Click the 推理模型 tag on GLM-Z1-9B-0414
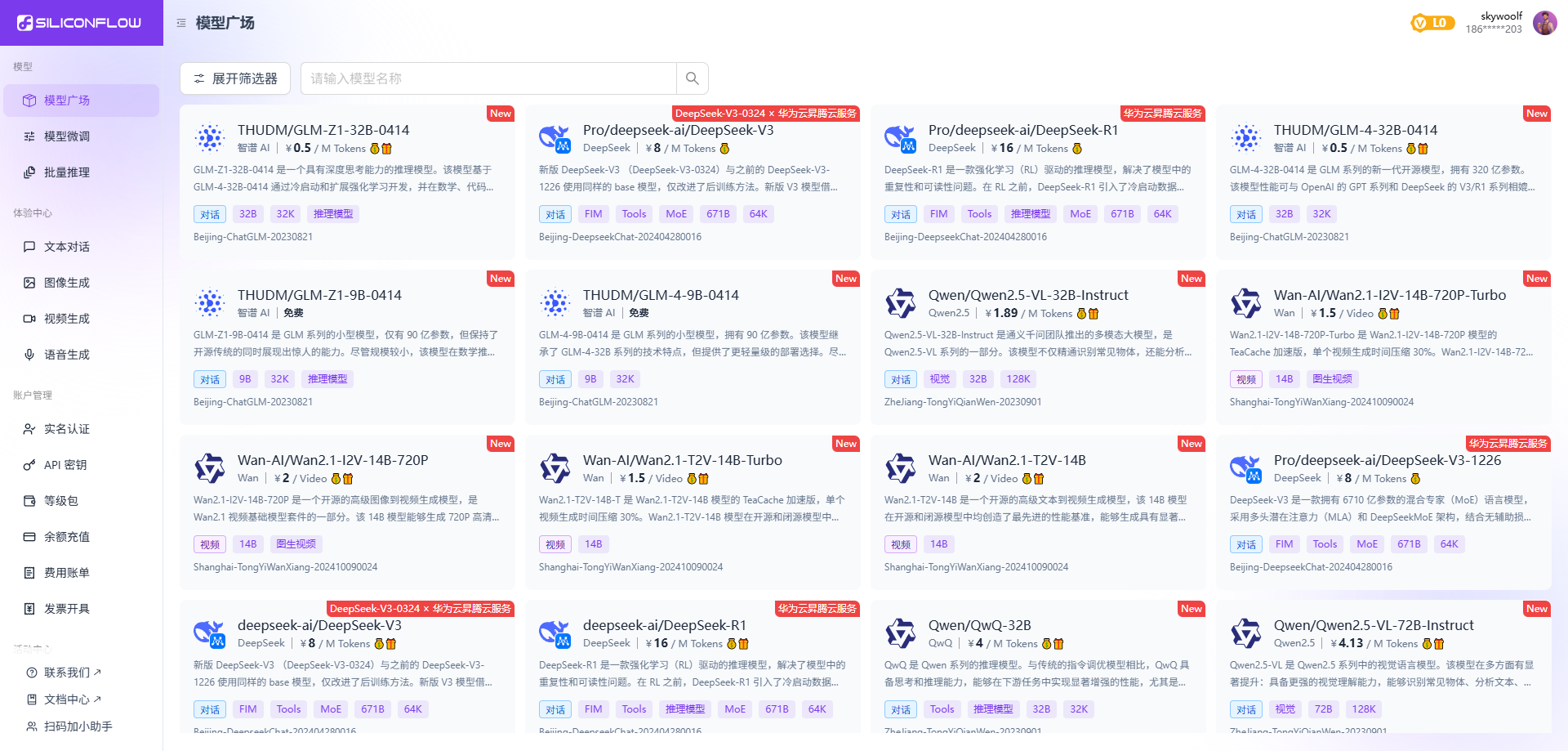This screenshot has width=1568, height=751. [327, 379]
